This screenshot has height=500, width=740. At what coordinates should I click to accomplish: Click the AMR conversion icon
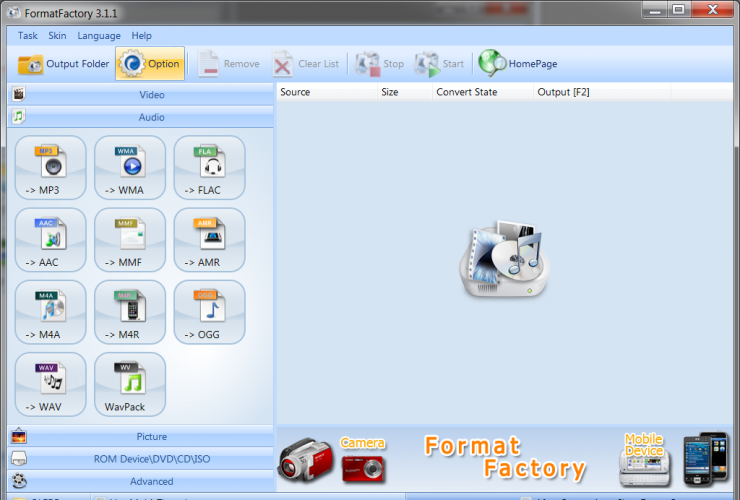click(209, 240)
